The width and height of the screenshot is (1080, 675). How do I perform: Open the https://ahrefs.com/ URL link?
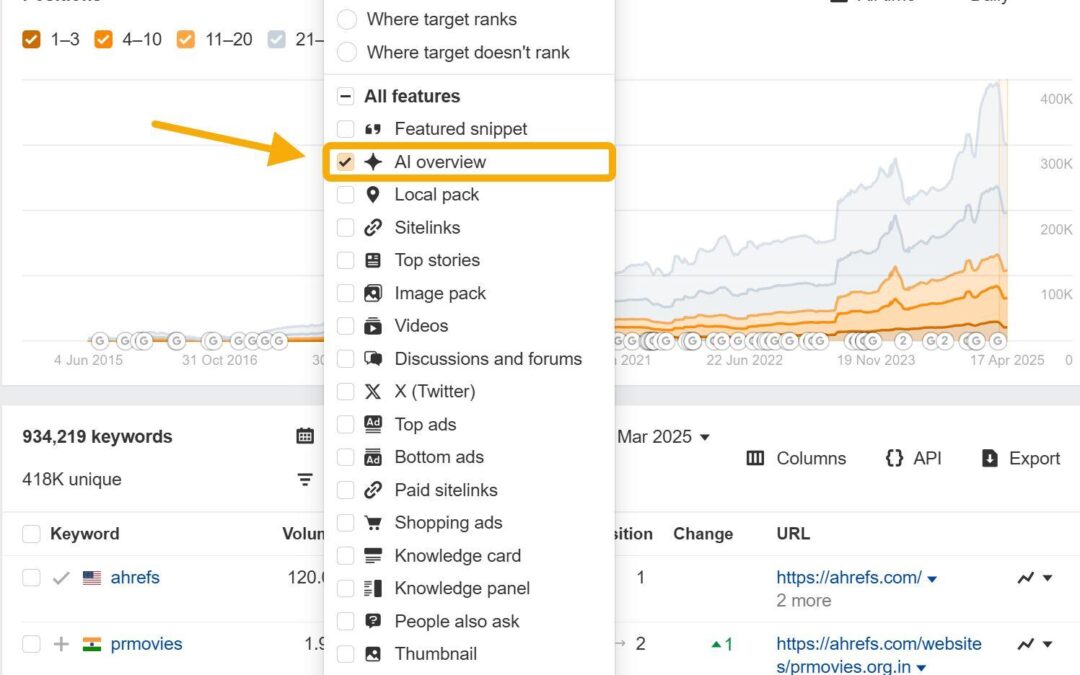[849, 577]
